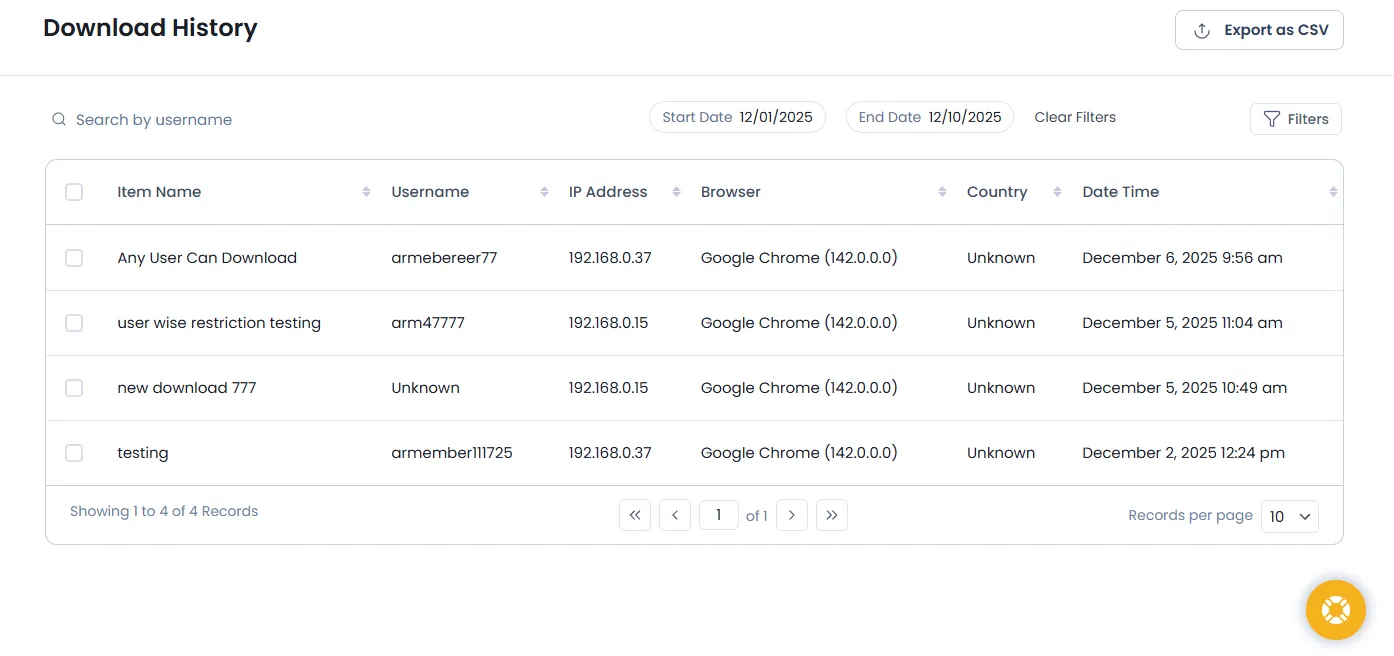
Task: Open the Filters panel button
Action: [x=1295, y=119]
